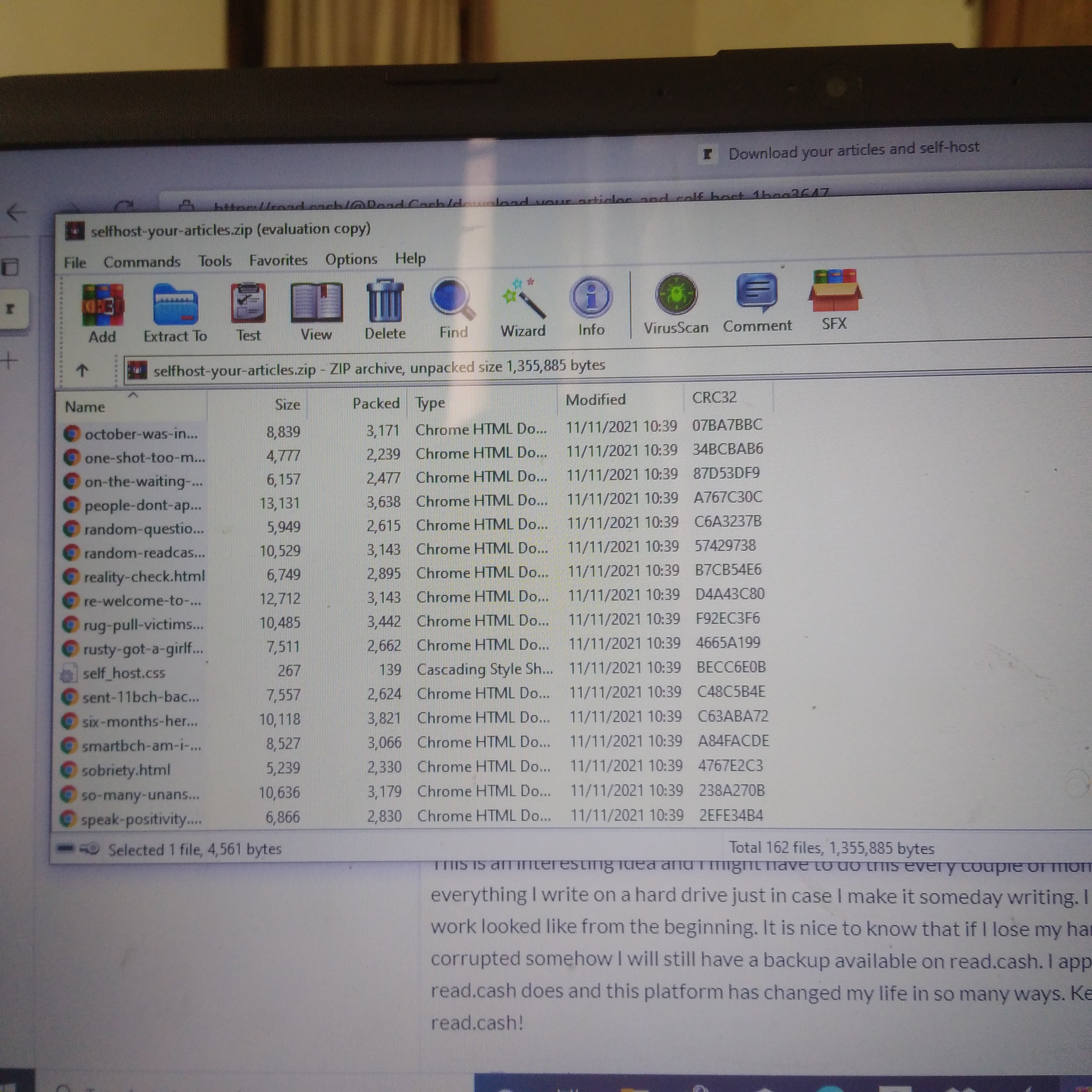
Task: Click the browser reload icon
Action: click(125, 206)
